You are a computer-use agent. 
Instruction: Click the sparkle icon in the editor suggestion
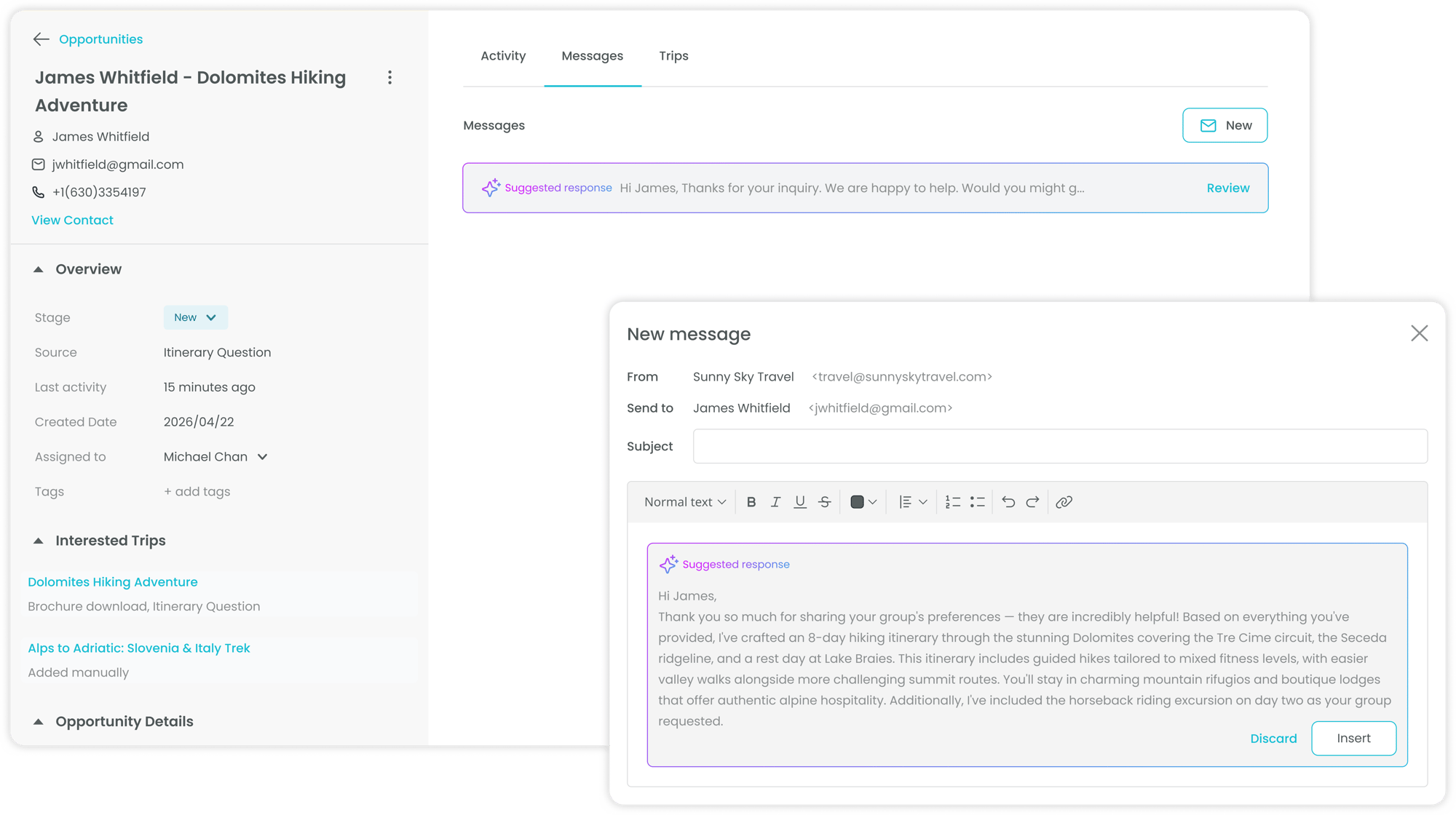[x=668, y=564]
